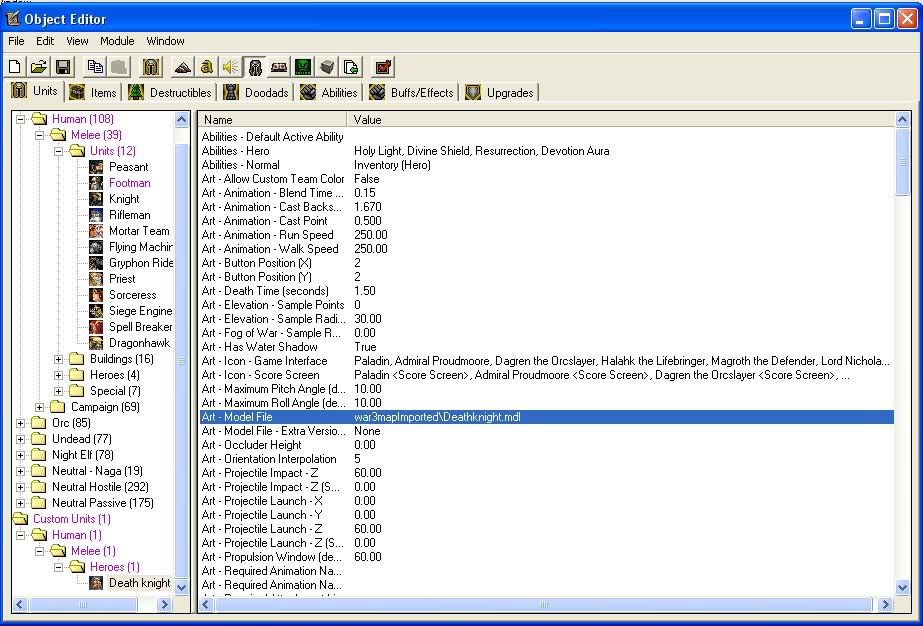Select the Dragonhawk unit icon
Image resolution: width=923 pixels, height=626 pixels.
pos(96,343)
